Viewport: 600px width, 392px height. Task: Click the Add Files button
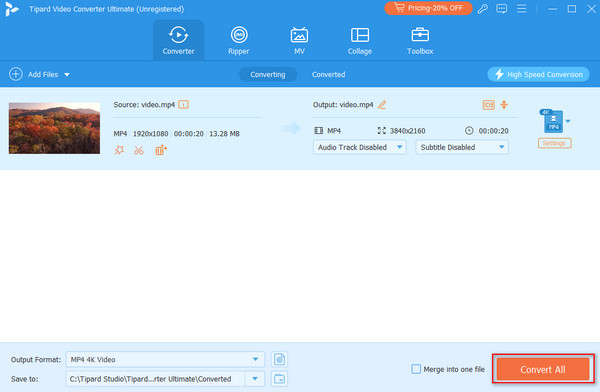tap(34, 74)
